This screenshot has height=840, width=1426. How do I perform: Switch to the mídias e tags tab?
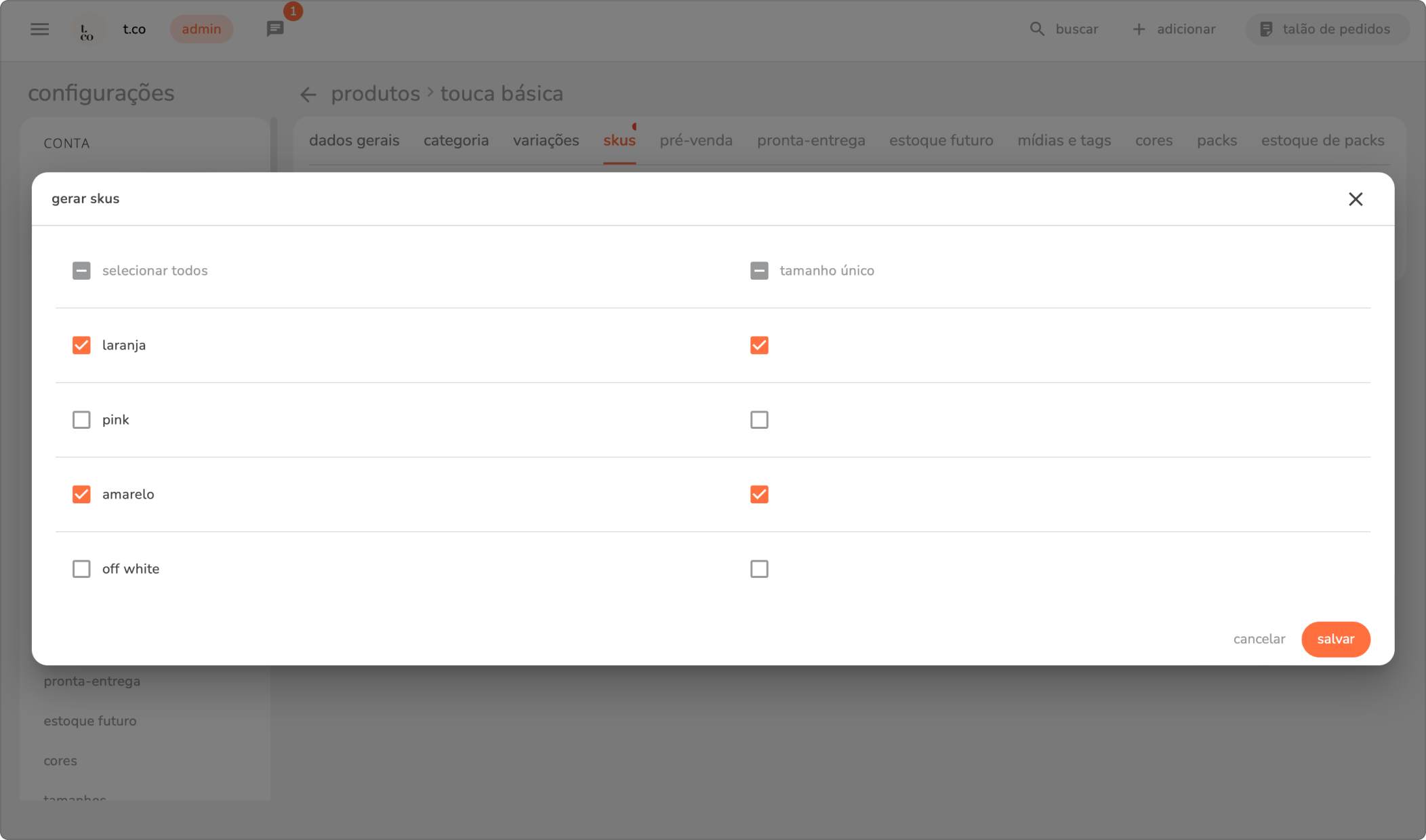click(1064, 141)
